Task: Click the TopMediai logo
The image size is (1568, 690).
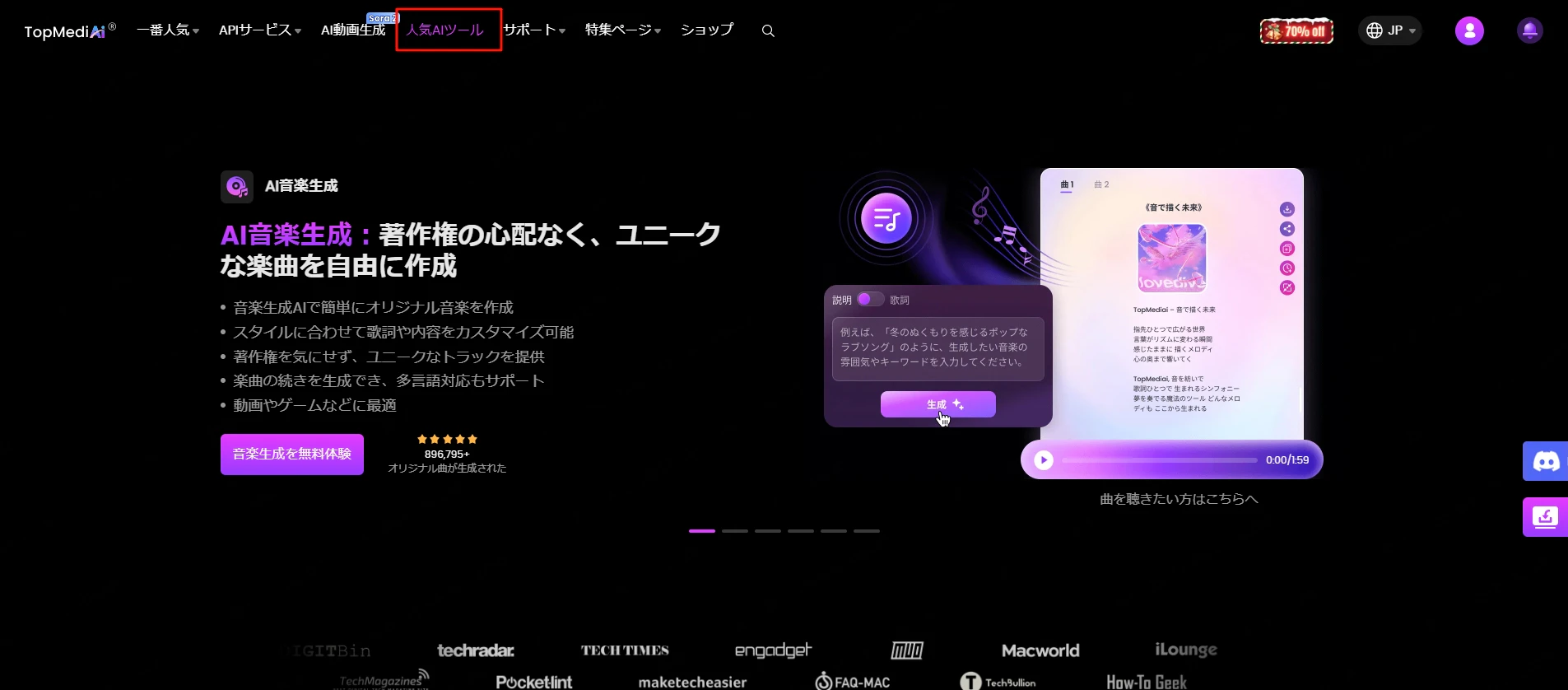Action: pos(70,30)
